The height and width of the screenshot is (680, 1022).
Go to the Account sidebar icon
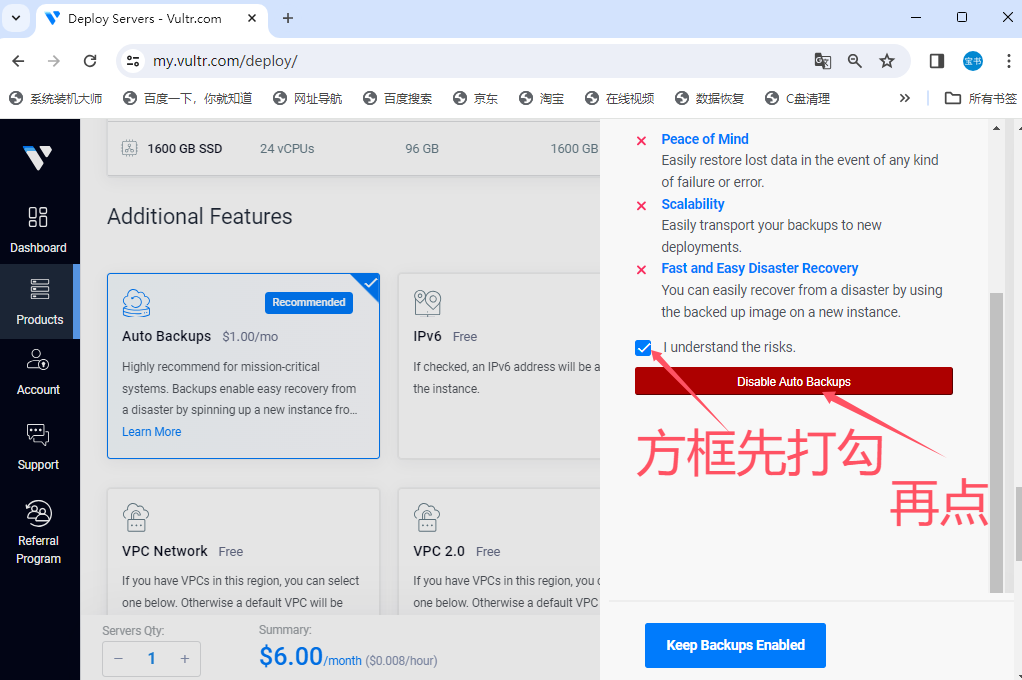click(38, 371)
